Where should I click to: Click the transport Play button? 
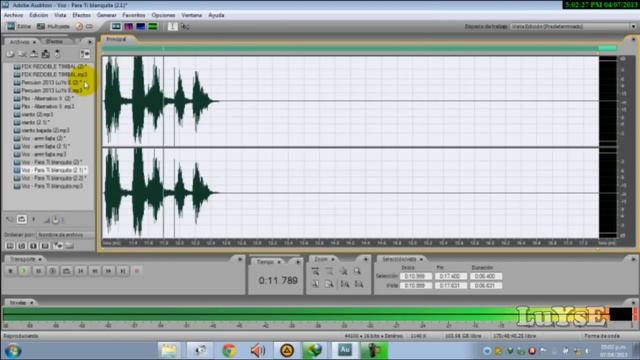pyautogui.click(x=24, y=271)
